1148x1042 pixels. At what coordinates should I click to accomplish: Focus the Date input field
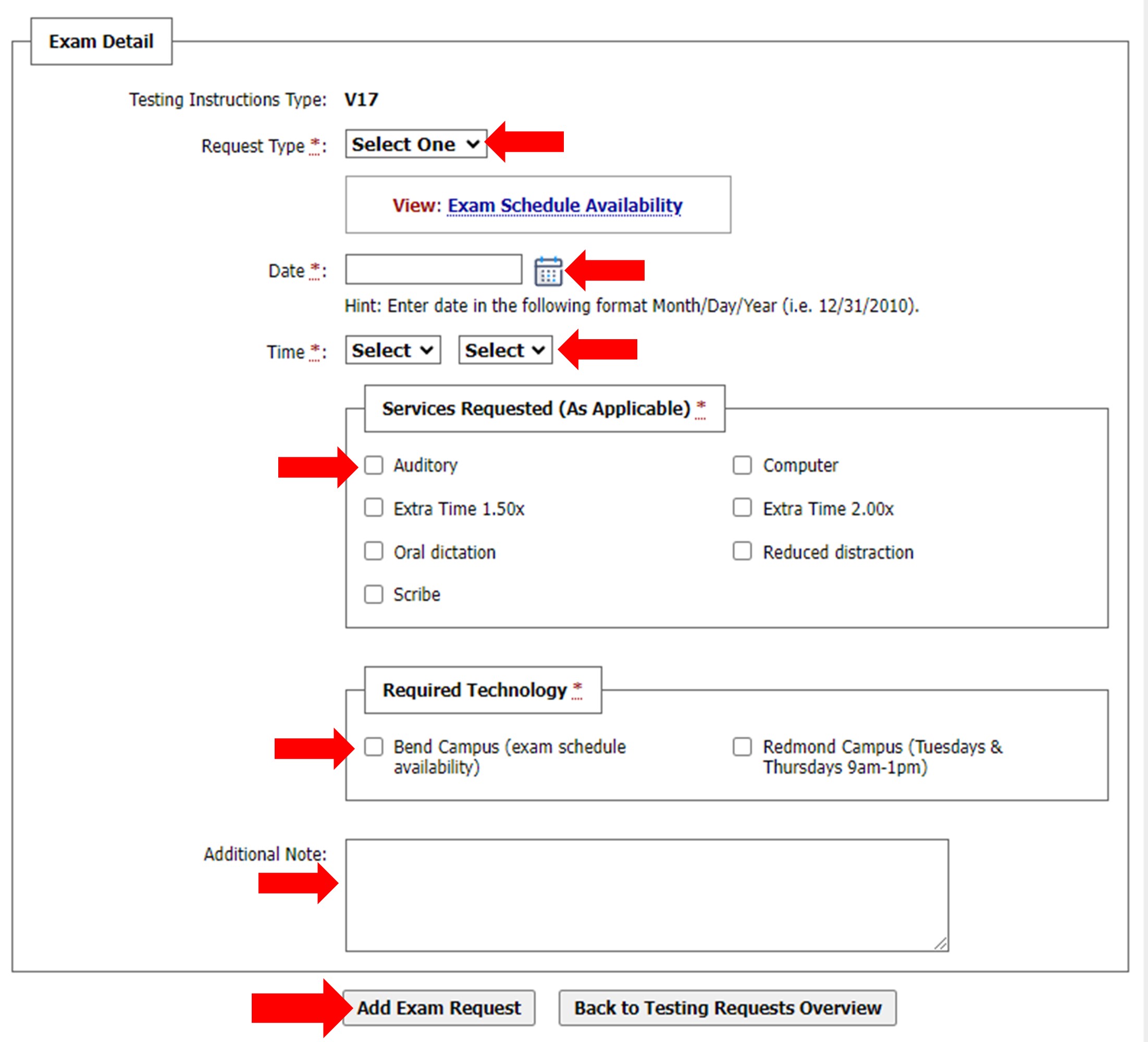pyautogui.click(x=434, y=269)
